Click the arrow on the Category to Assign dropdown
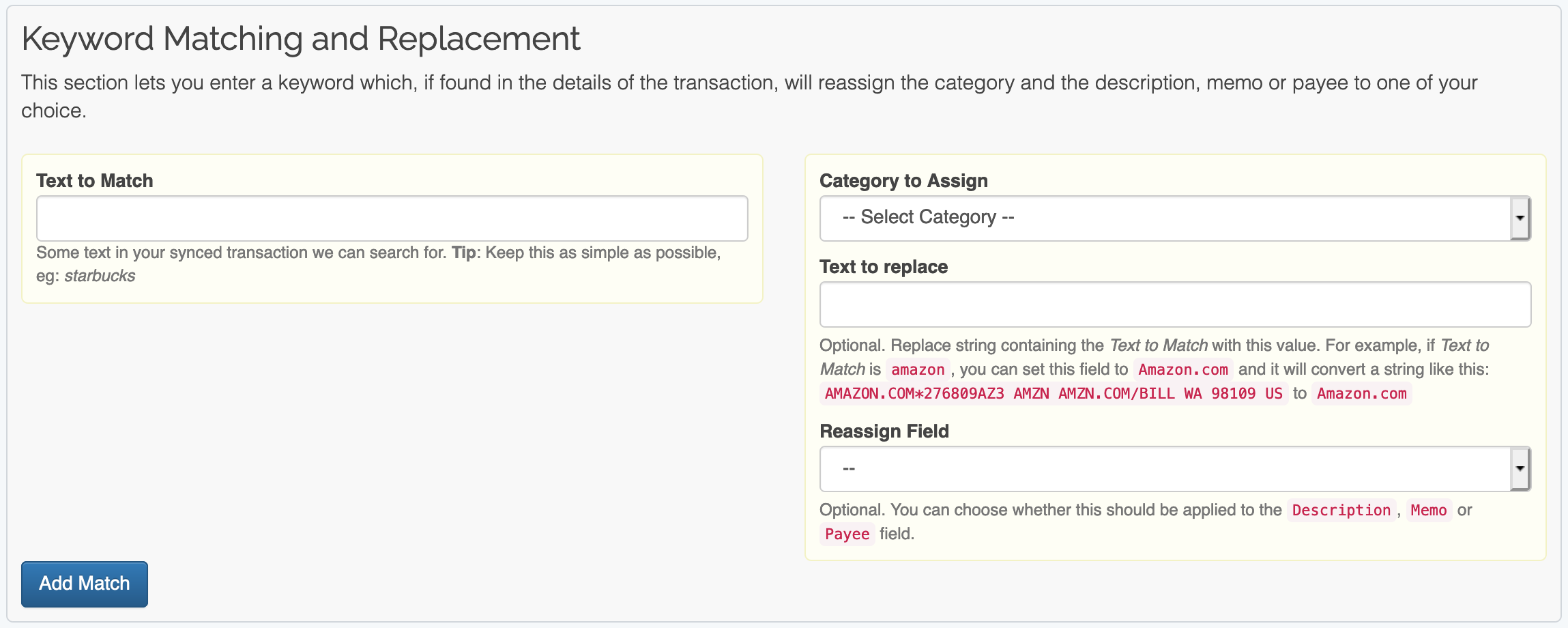 (1520, 218)
